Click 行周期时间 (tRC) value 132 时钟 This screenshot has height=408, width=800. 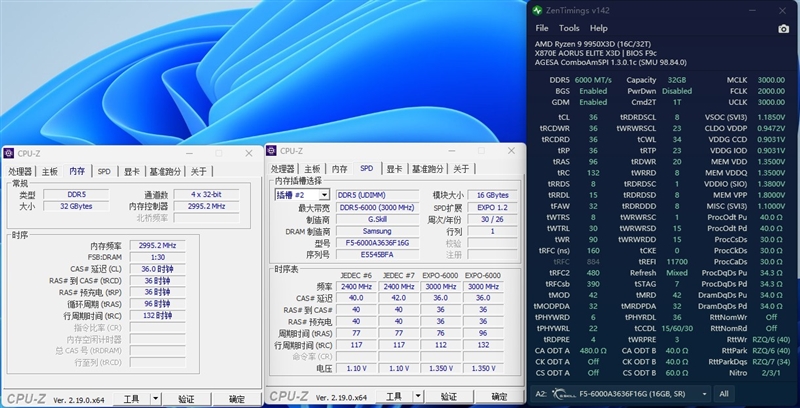point(157,316)
